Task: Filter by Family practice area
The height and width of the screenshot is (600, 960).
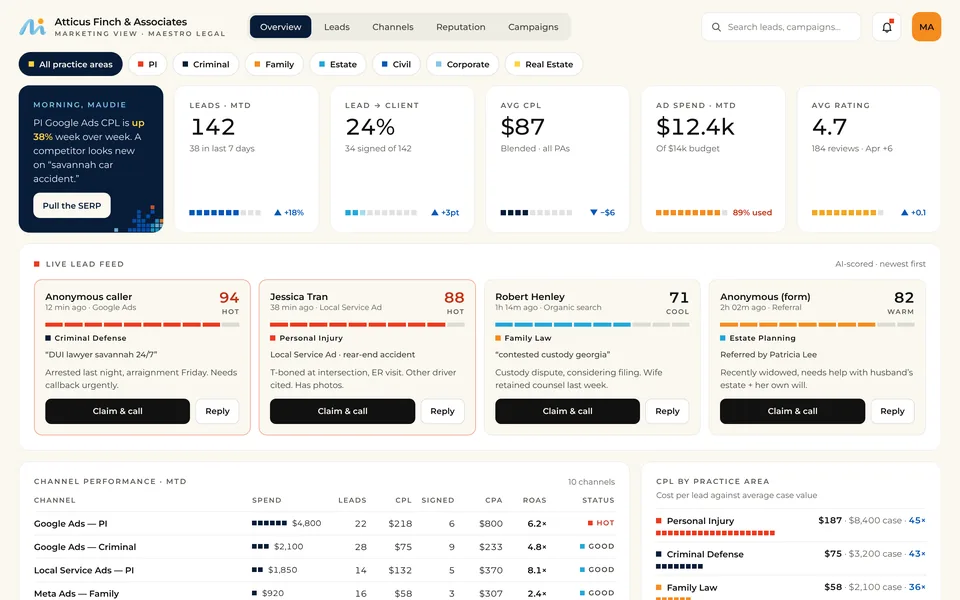Action: [x=274, y=64]
